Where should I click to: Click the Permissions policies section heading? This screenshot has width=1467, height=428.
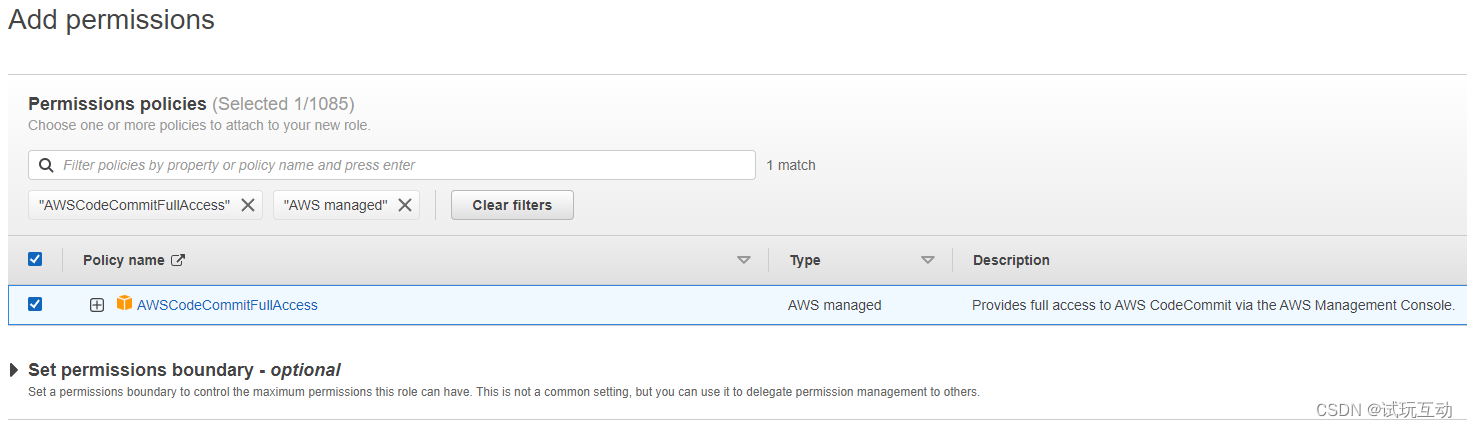click(x=117, y=104)
